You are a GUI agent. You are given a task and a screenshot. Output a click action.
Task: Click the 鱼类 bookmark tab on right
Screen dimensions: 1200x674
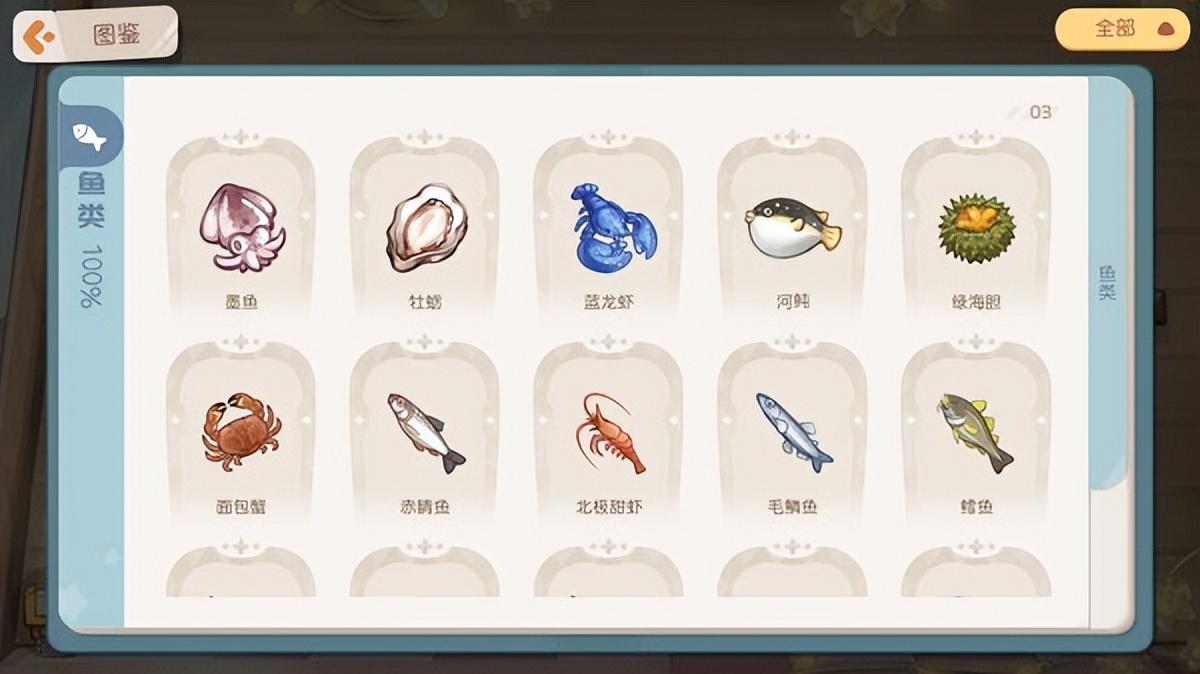(x=1108, y=283)
